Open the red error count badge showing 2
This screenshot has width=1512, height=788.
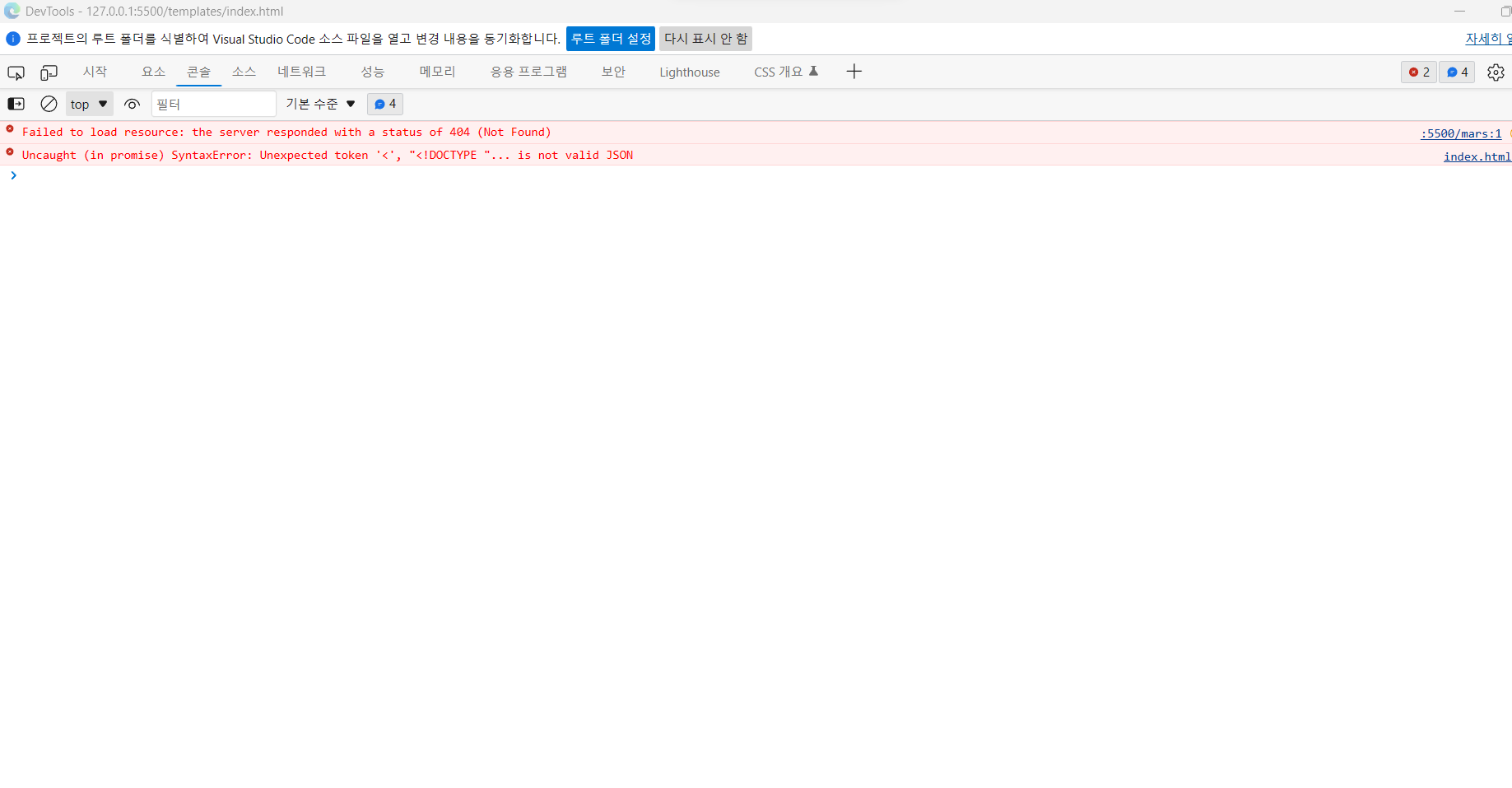pyautogui.click(x=1418, y=72)
